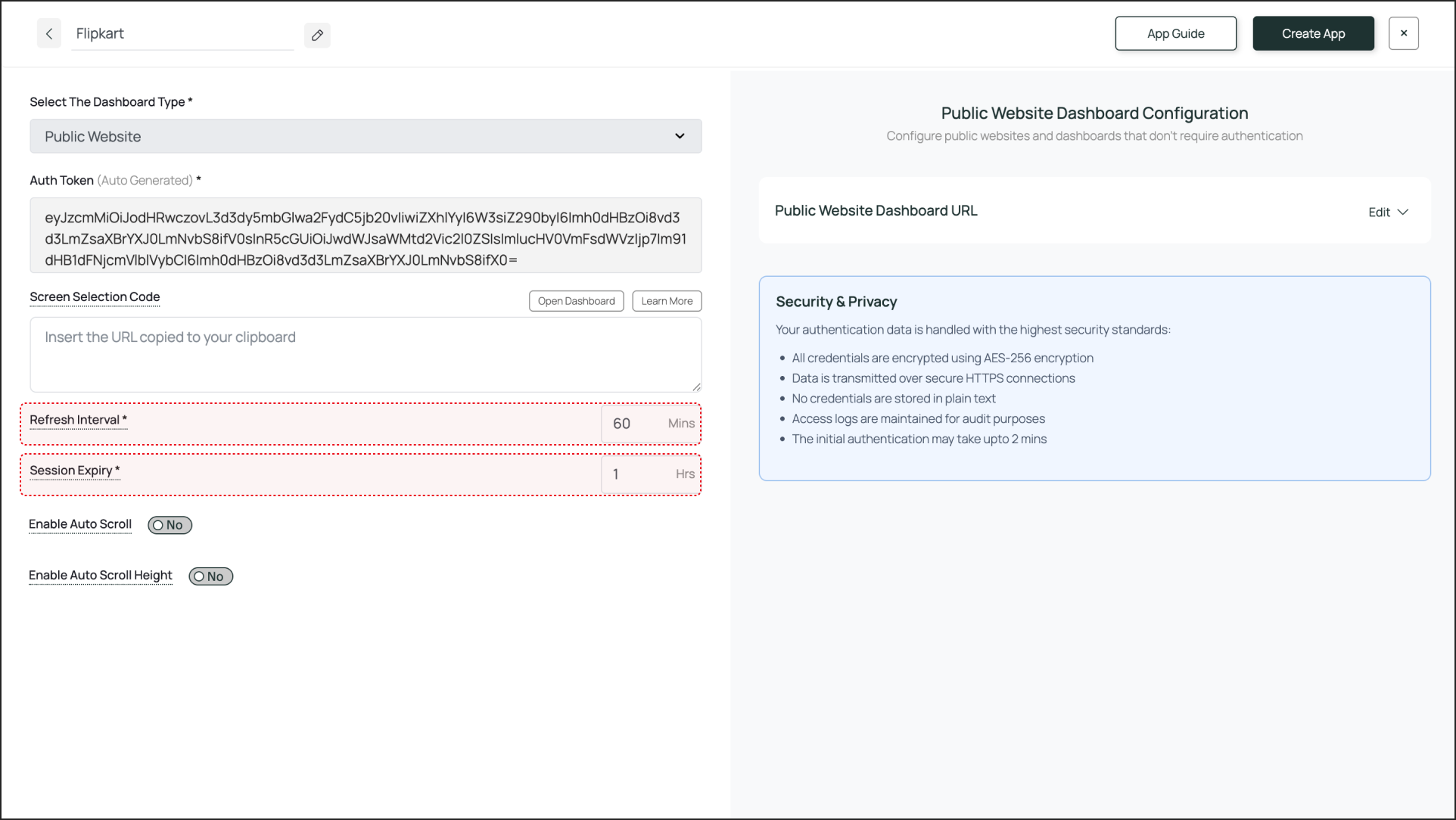Toggle Enable Auto Scroll Height switch
Image resolution: width=1456 pixels, height=820 pixels.
(210, 576)
